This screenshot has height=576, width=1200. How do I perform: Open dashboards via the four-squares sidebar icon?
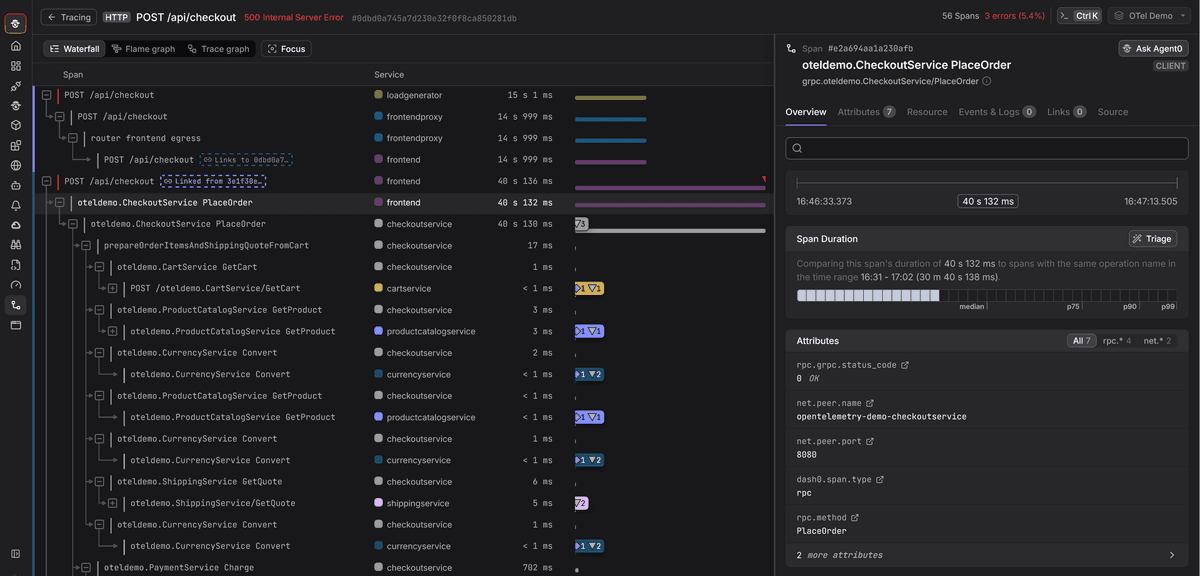point(15,66)
